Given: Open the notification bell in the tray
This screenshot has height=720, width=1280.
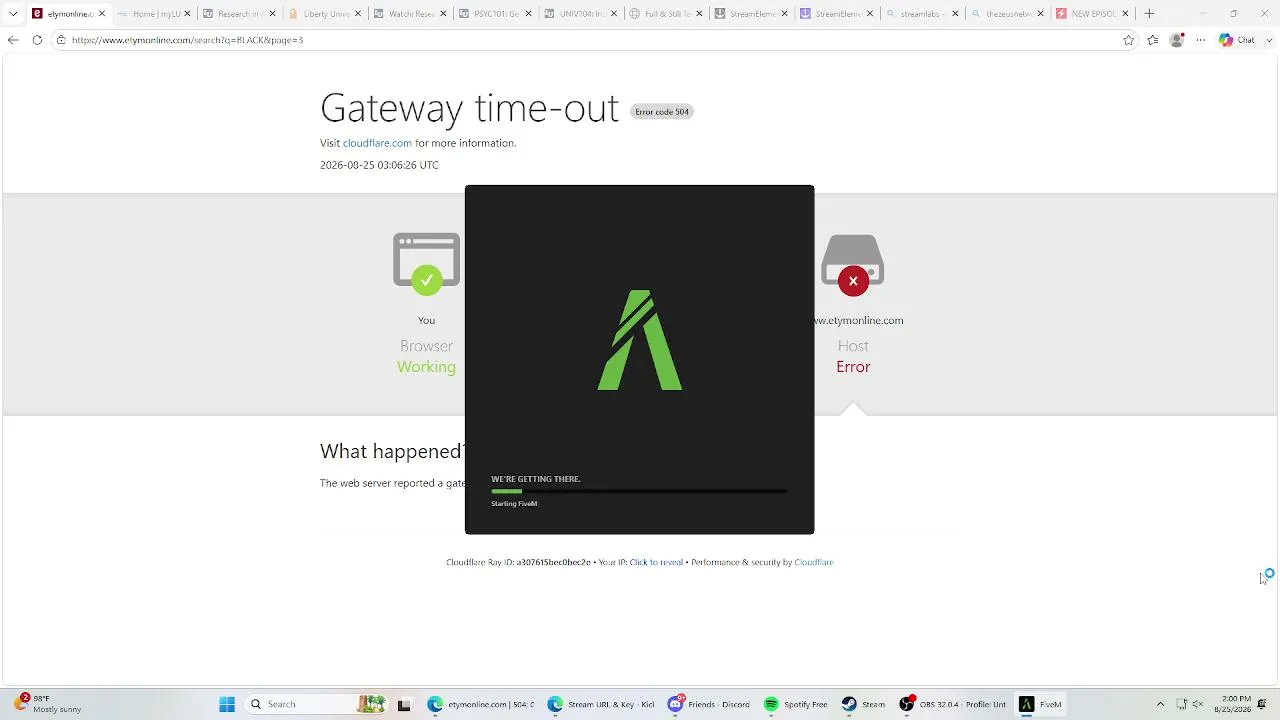Looking at the screenshot, I should (x=1262, y=704).
